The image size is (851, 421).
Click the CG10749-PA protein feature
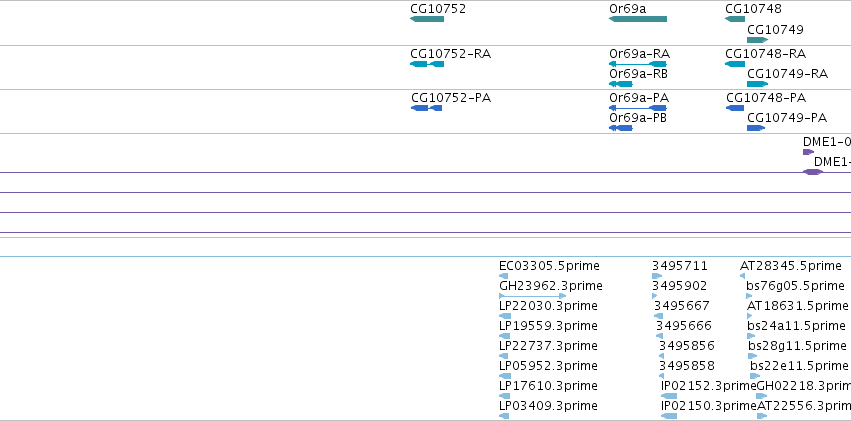pyautogui.click(x=756, y=128)
